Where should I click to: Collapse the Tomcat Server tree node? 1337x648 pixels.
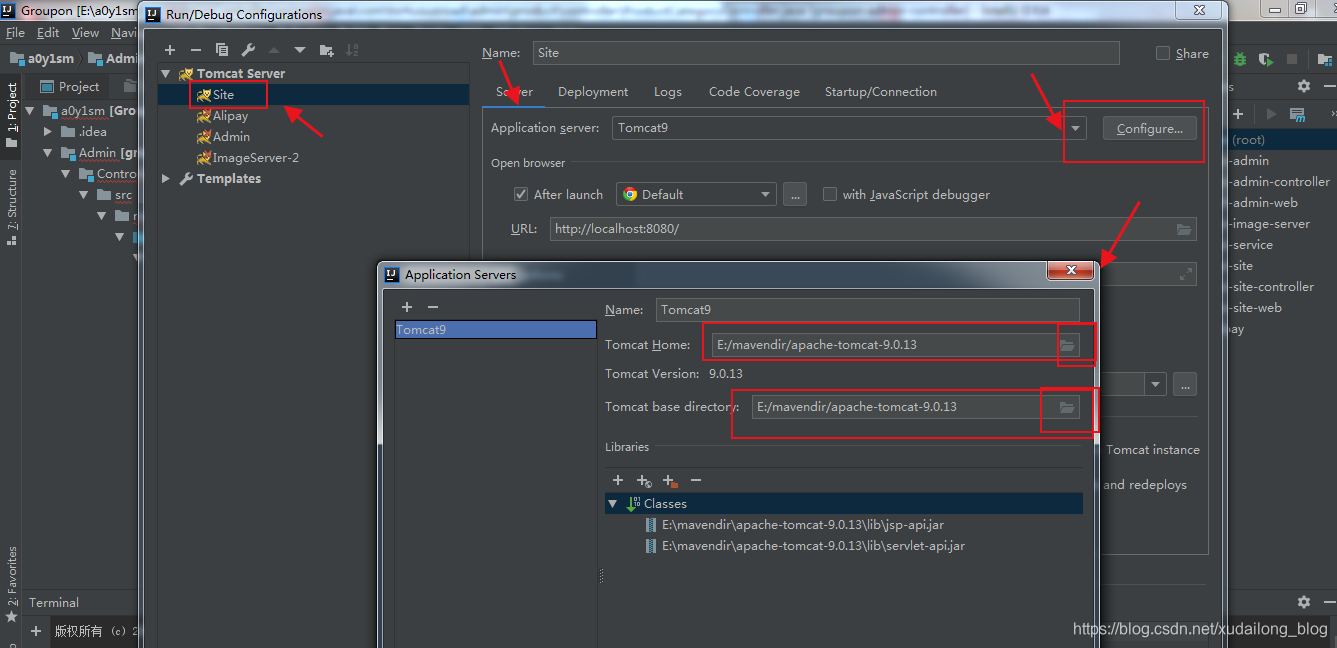coord(166,74)
